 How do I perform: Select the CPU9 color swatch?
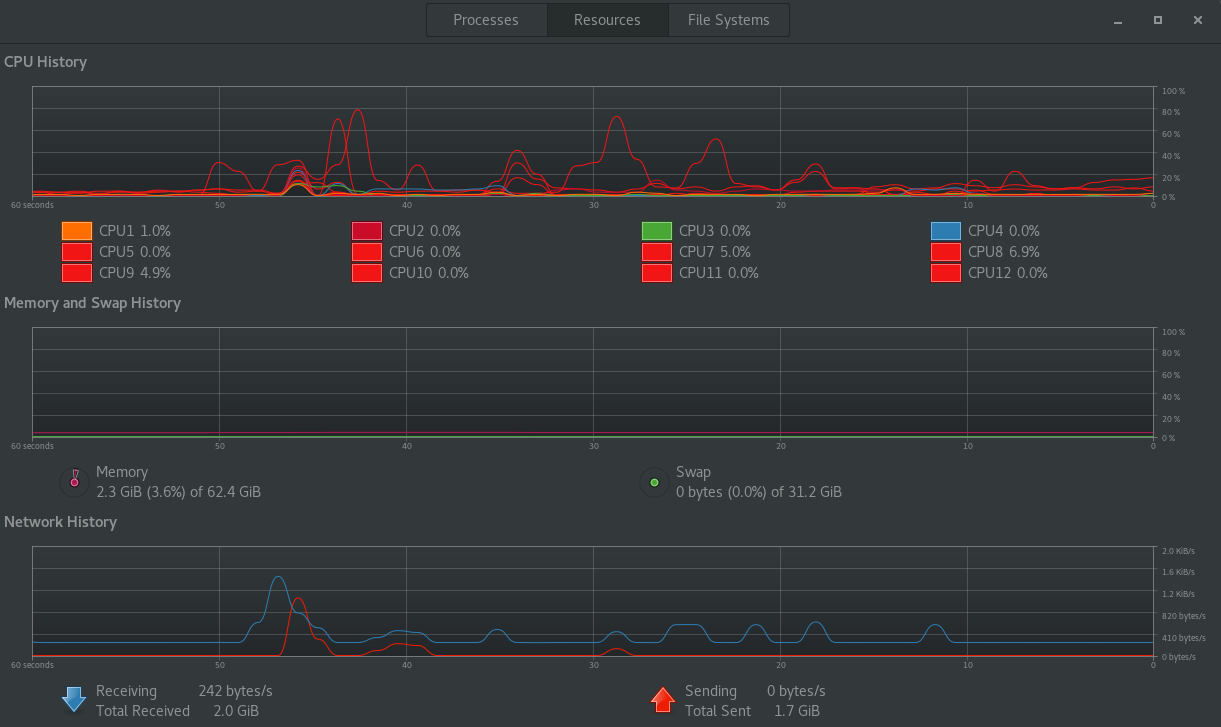(77, 273)
